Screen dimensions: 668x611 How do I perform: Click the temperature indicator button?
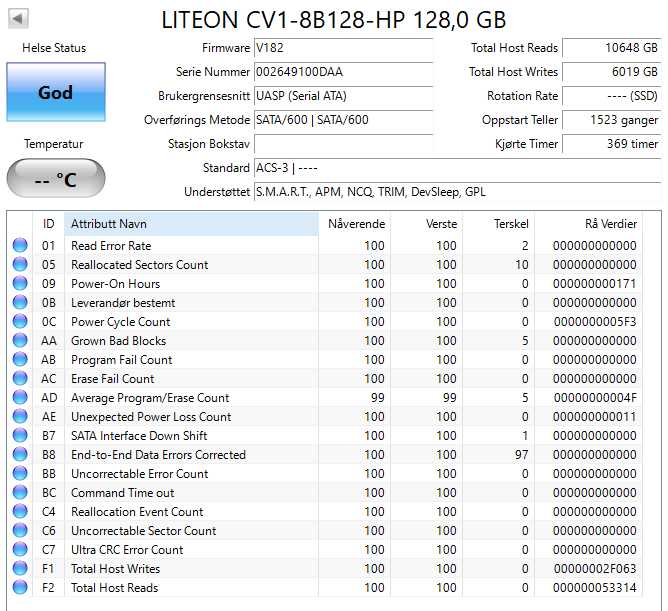(56, 178)
